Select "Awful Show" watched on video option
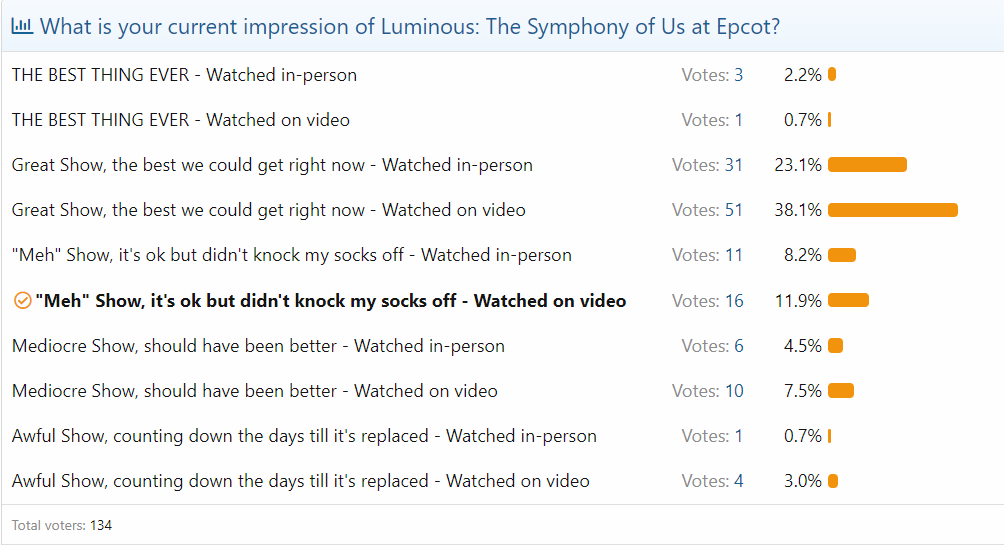The width and height of the screenshot is (1004, 545). click(x=300, y=481)
